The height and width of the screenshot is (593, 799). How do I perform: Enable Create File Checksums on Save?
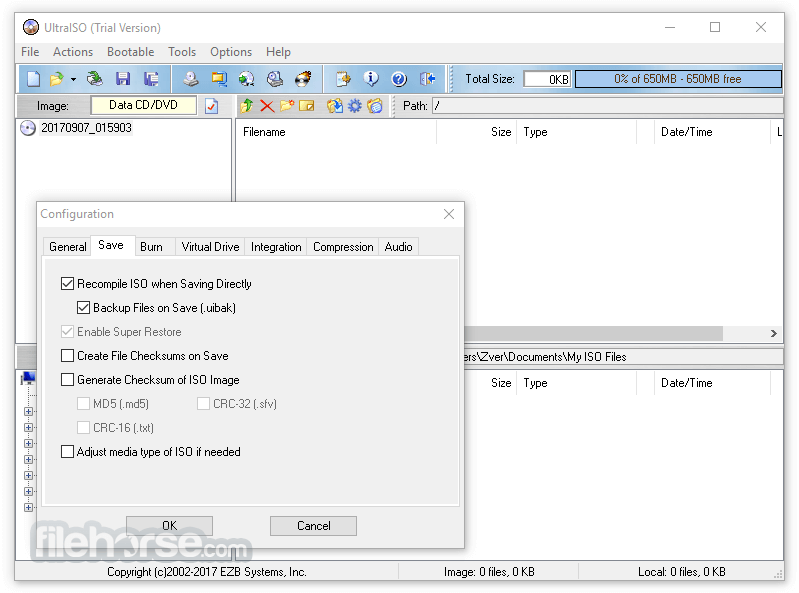[67, 356]
